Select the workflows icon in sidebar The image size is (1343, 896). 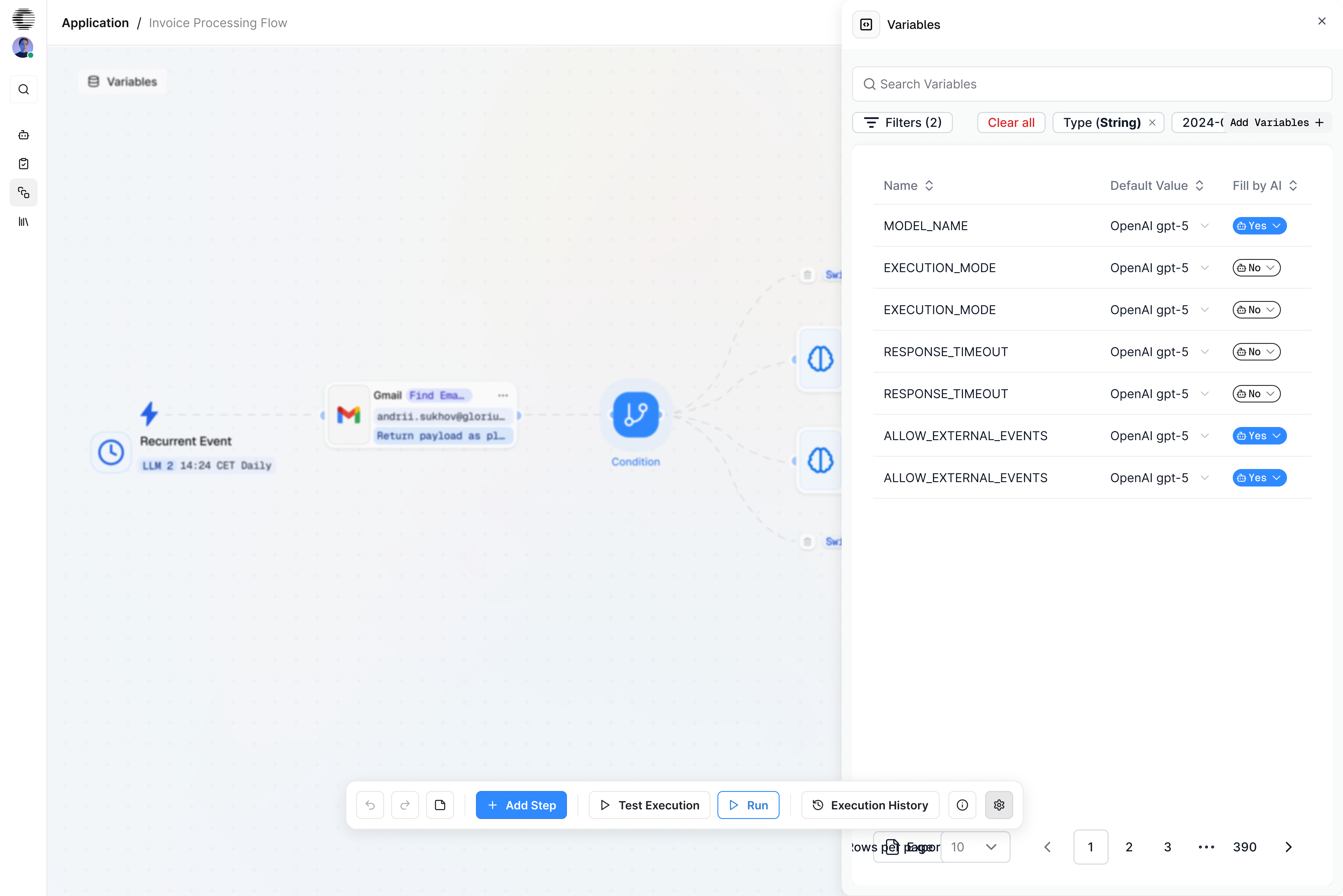coord(23,192)
